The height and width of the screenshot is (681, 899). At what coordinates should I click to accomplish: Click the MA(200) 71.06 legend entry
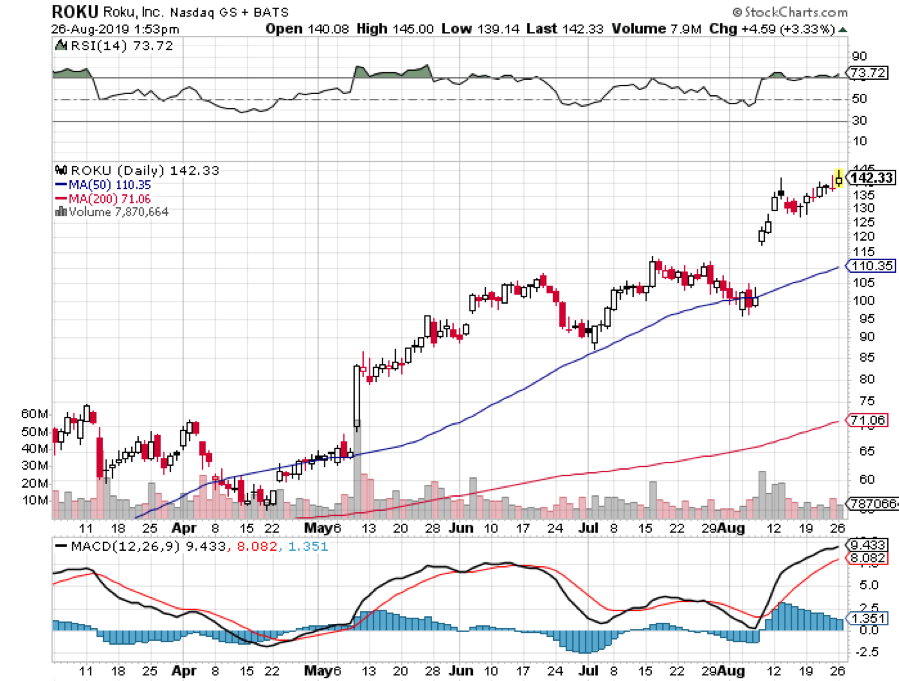click(103, 199)
